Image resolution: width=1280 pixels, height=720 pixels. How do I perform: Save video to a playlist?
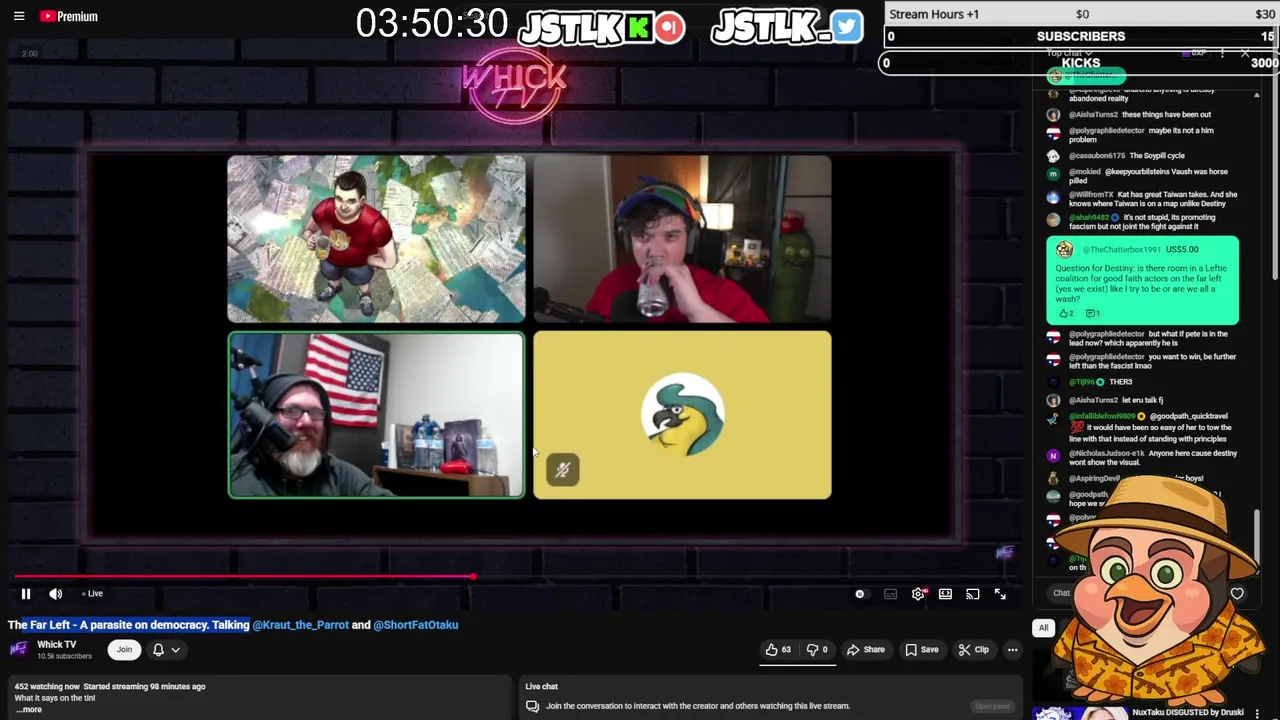click(922, 650)
